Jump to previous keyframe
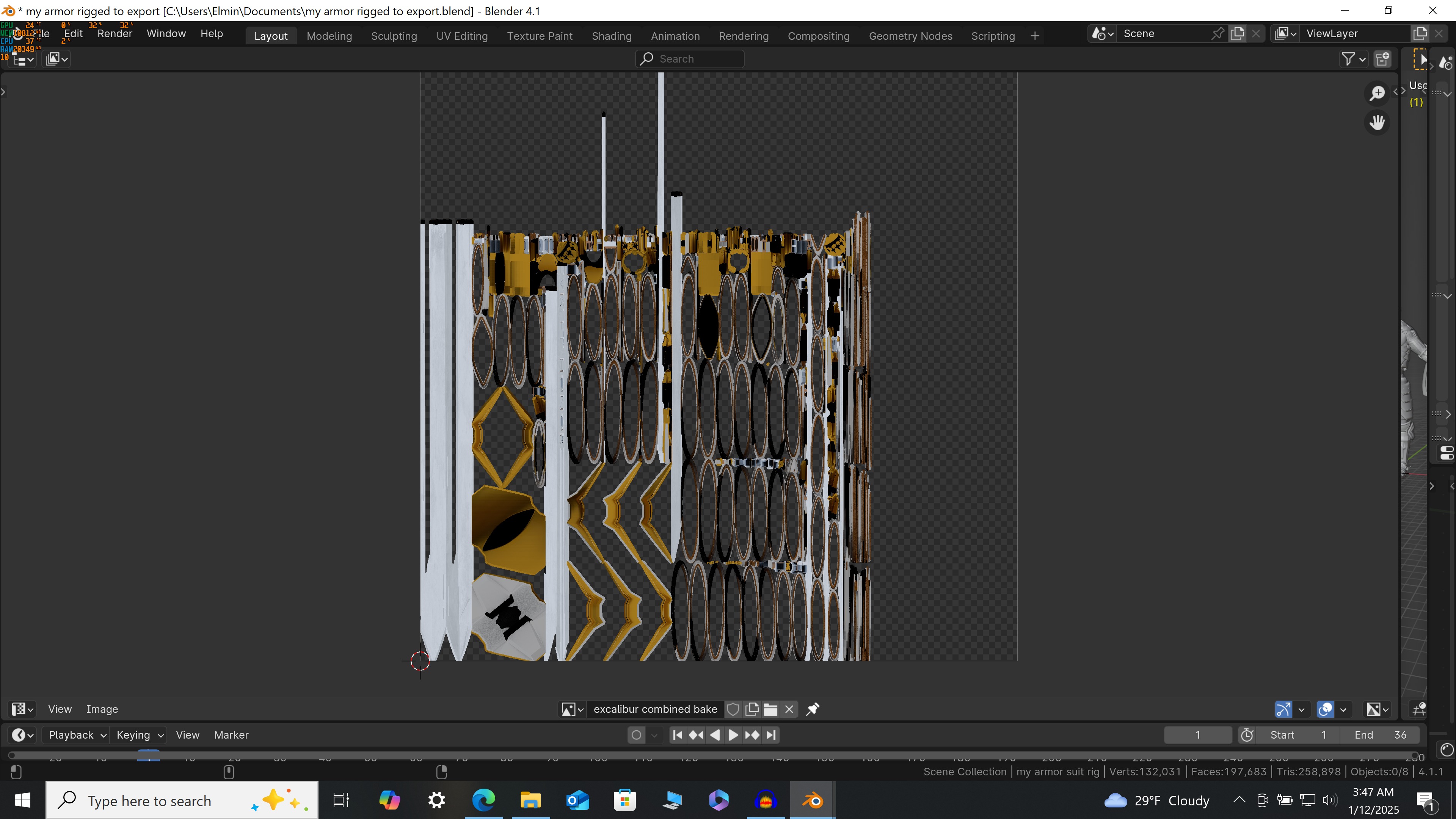This screenshot has width=1456, height=819. tap(697, 735)
